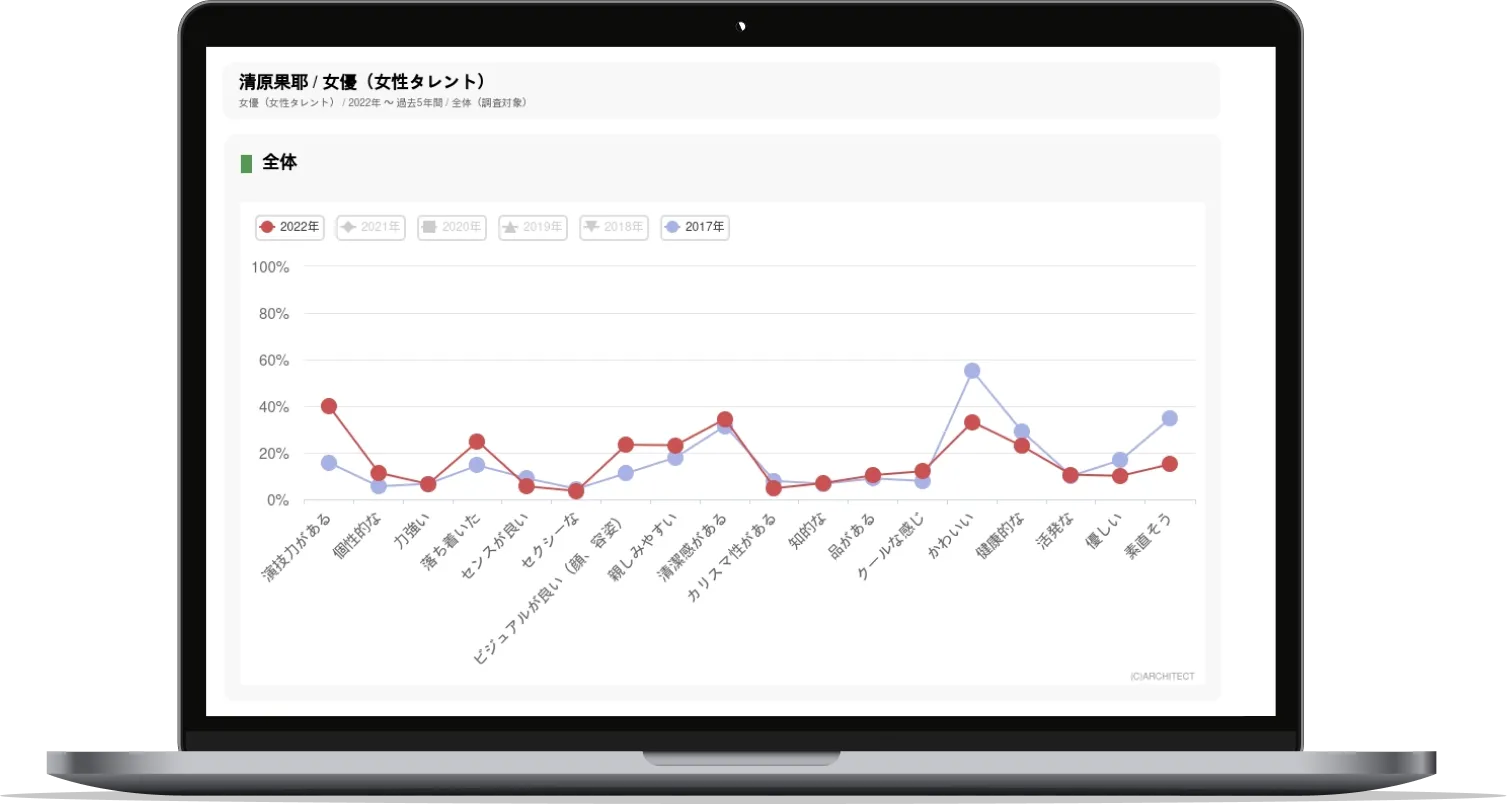The width and height of the screenshot is (1507, 804).
Task: Click the 清原果耶 / 女優 page title
Action: 362,81
